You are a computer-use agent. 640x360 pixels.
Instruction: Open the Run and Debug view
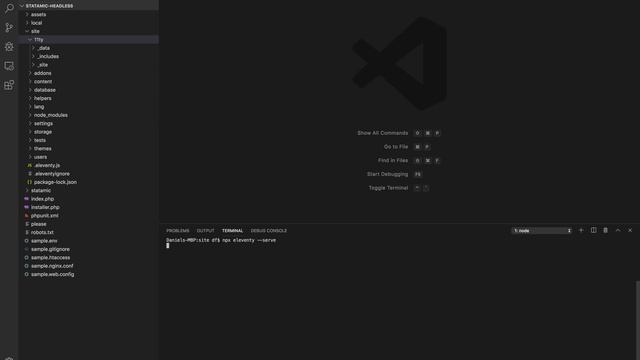point(9,47)
